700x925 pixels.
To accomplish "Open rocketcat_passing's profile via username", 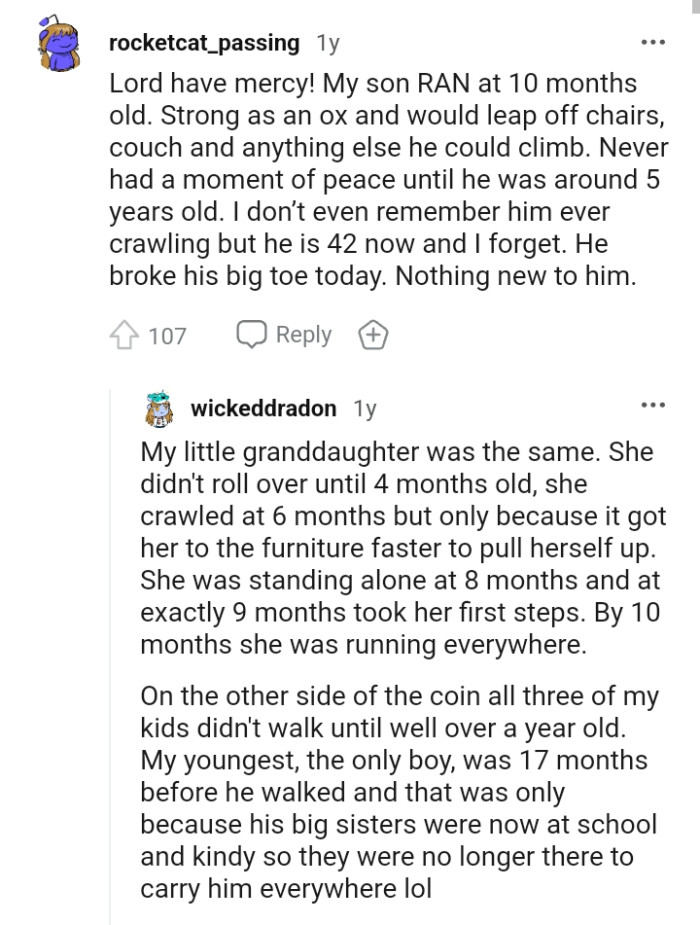I will (x=204, y=43).
